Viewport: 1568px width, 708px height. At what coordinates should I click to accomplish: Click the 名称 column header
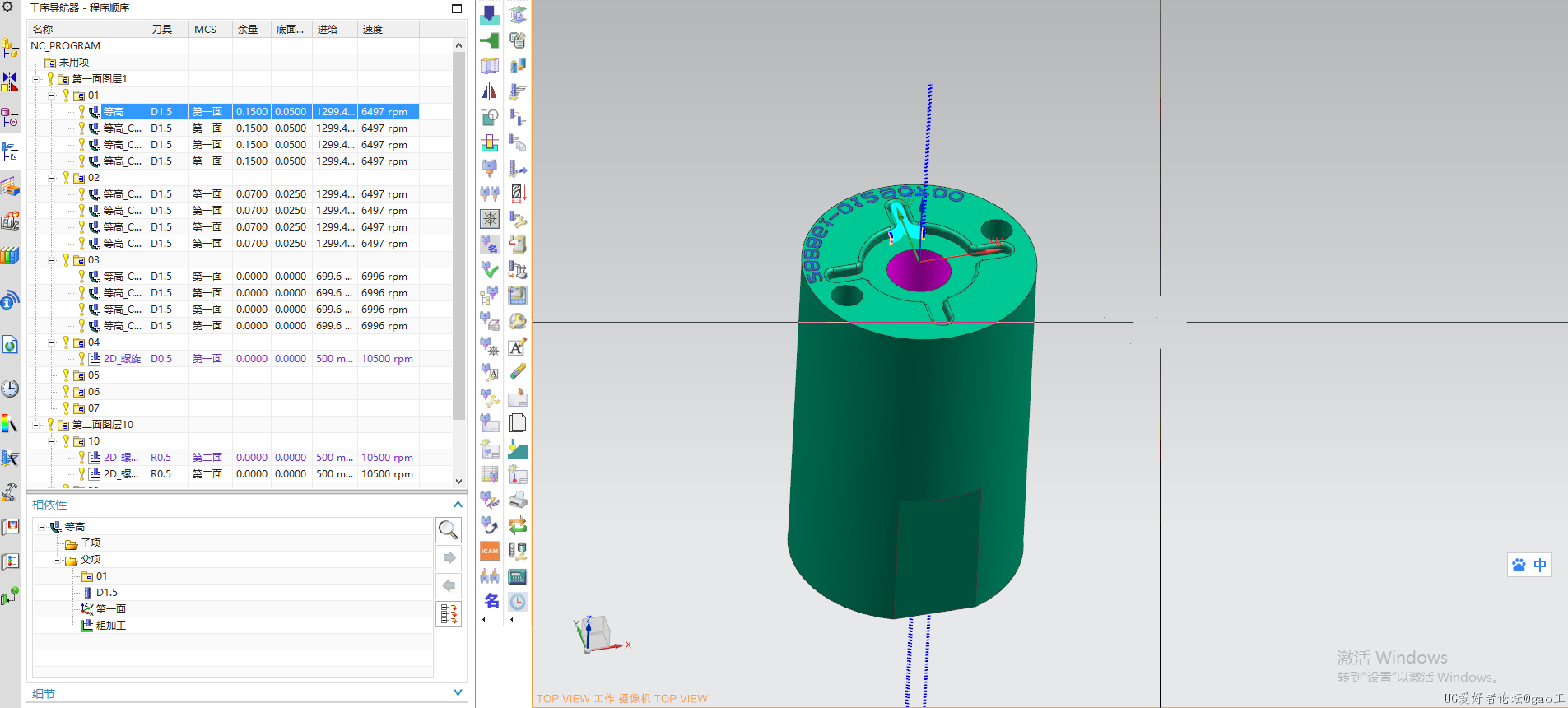(87, 29)
